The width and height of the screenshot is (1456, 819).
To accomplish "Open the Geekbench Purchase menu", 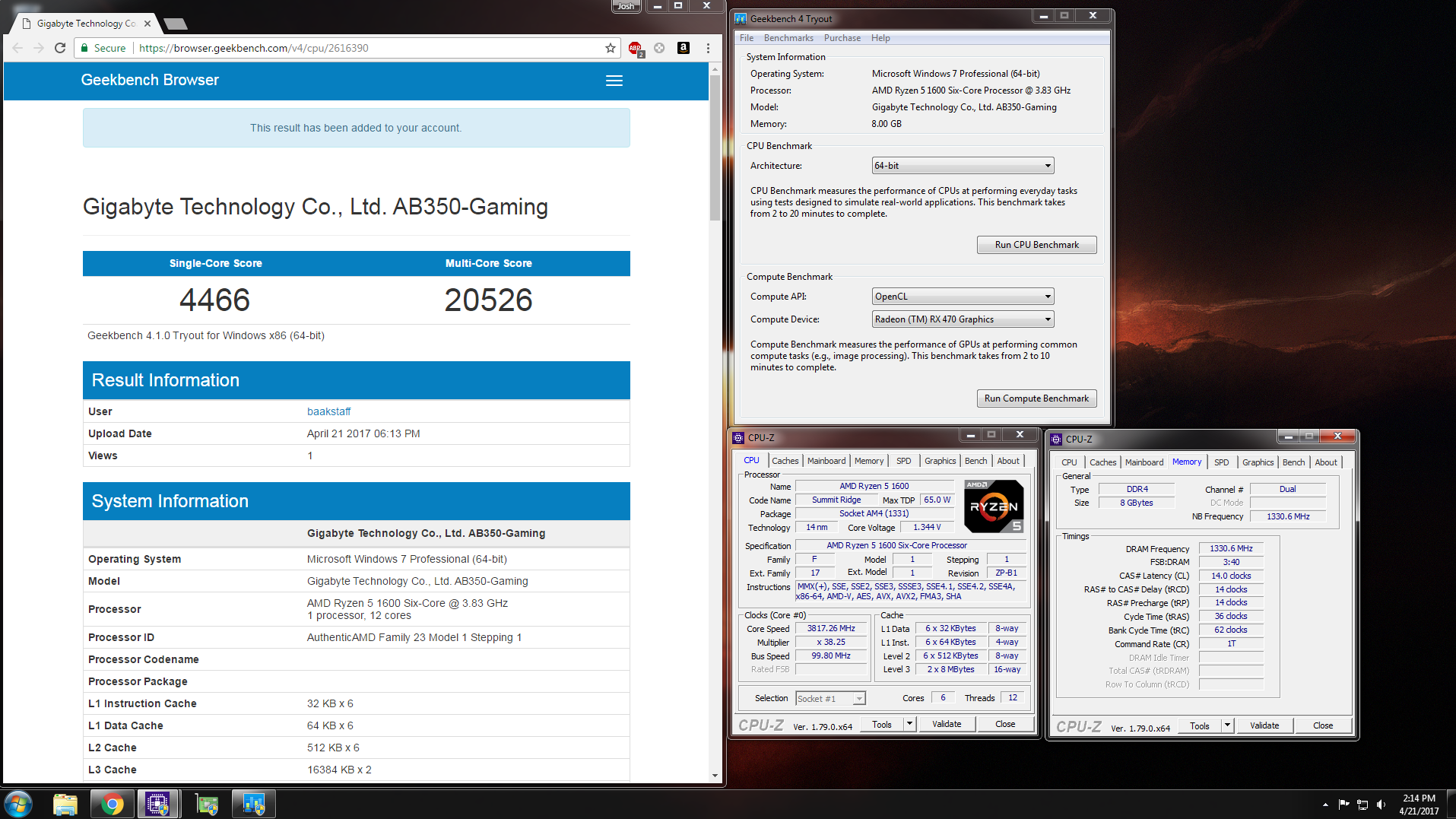I will tap(842, 38).
